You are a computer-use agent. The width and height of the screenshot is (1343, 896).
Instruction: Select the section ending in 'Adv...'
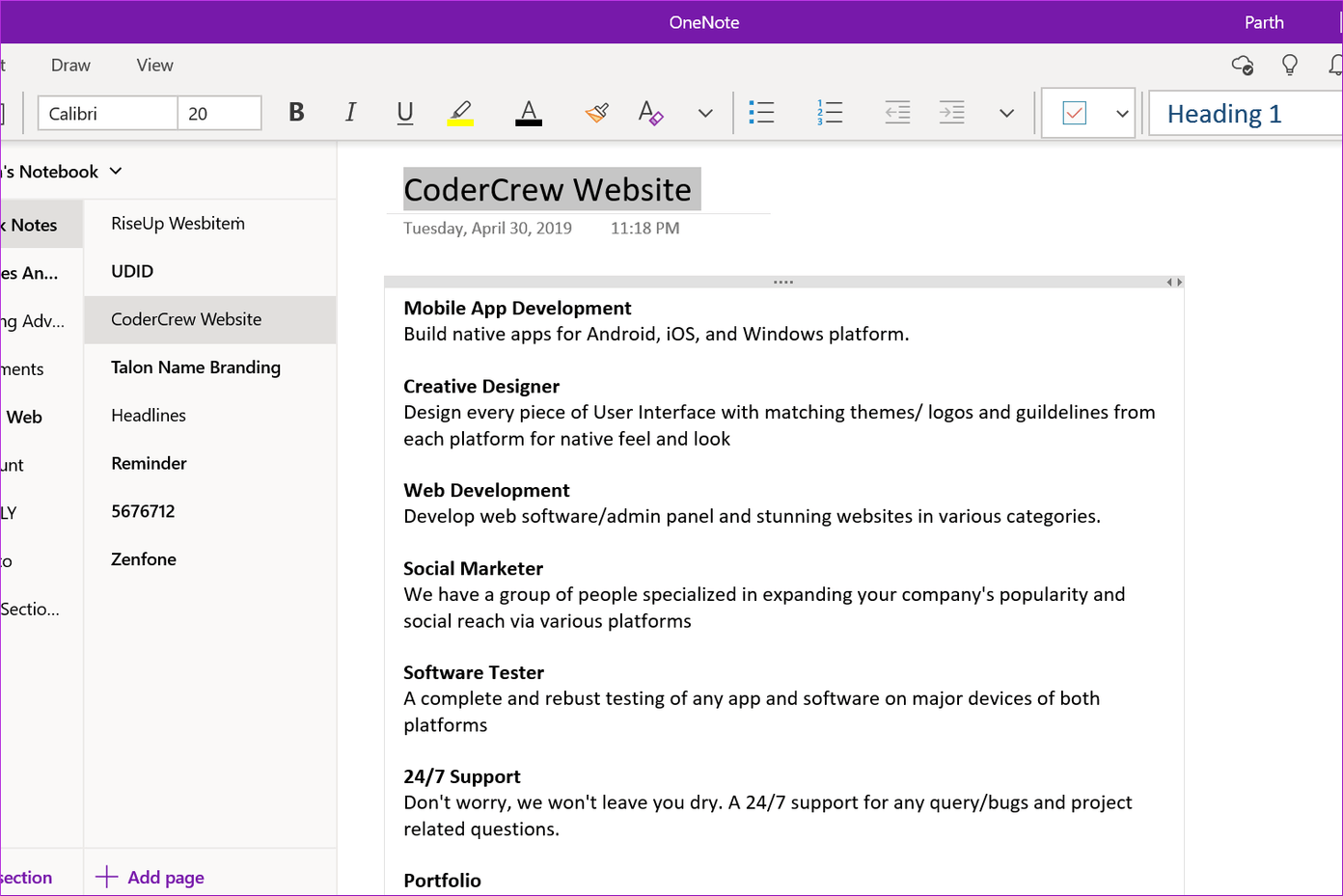[41, 321]
